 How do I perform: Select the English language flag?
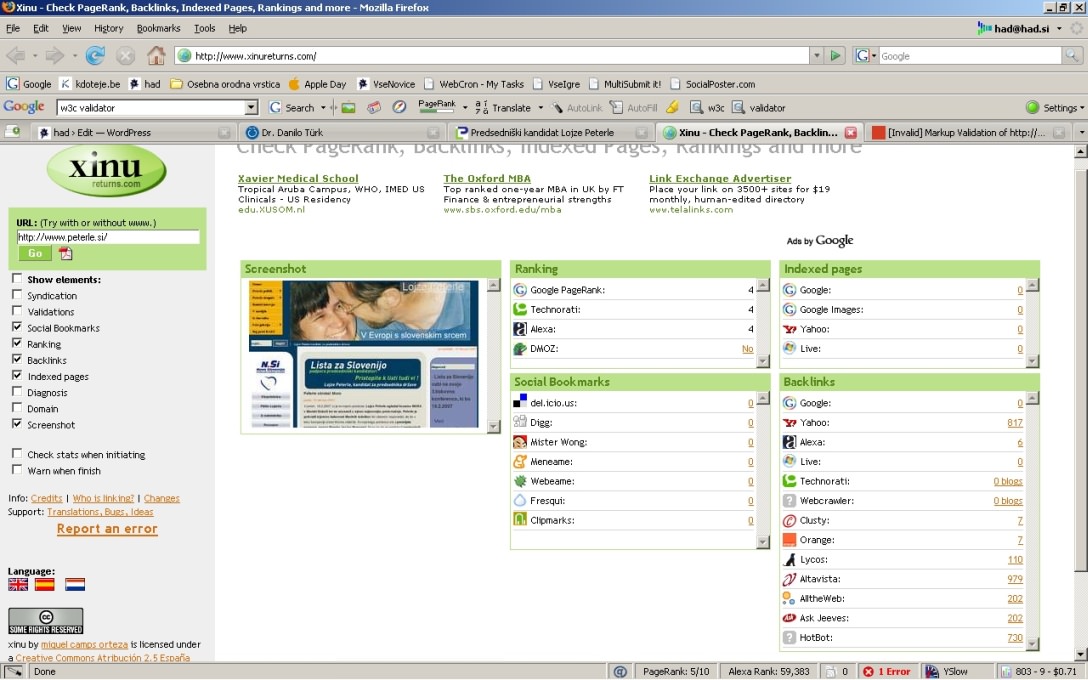[18, 584]
